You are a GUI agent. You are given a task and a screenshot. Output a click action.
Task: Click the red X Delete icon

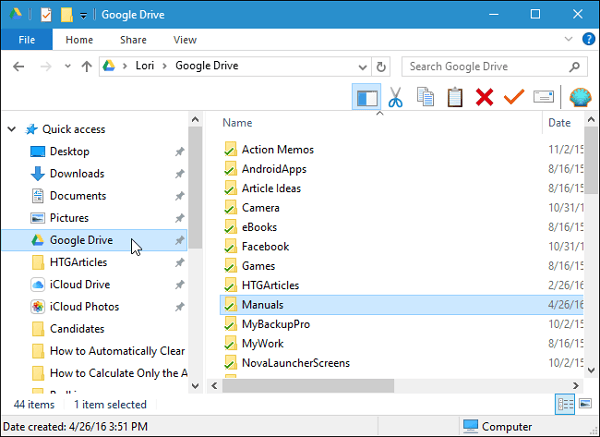click(485, 98)
